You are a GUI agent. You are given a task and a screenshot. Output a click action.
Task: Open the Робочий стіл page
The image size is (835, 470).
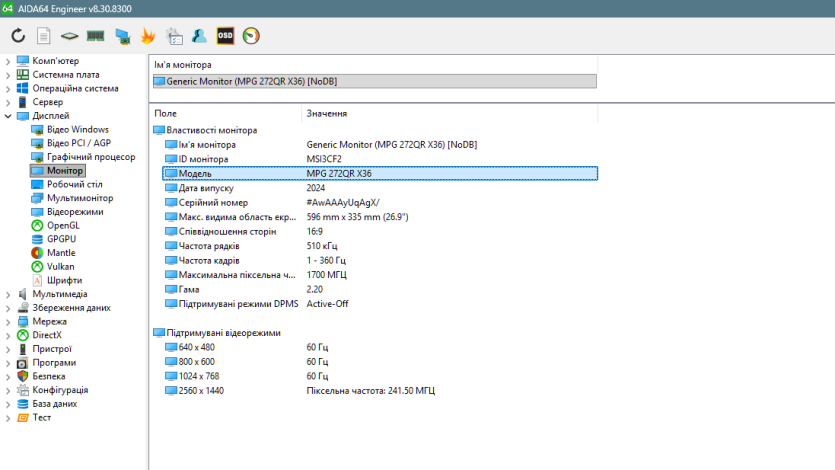[74, 184]
